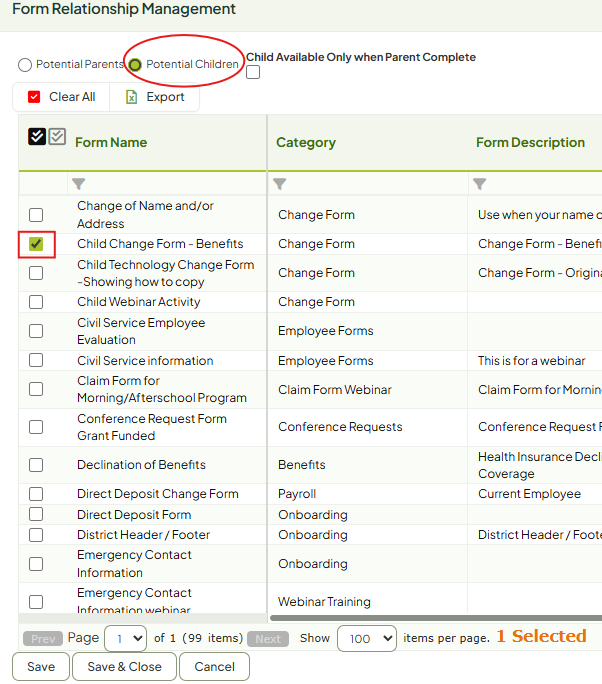Check Emergency Contact Information webinar row

[x=36, y=602]
